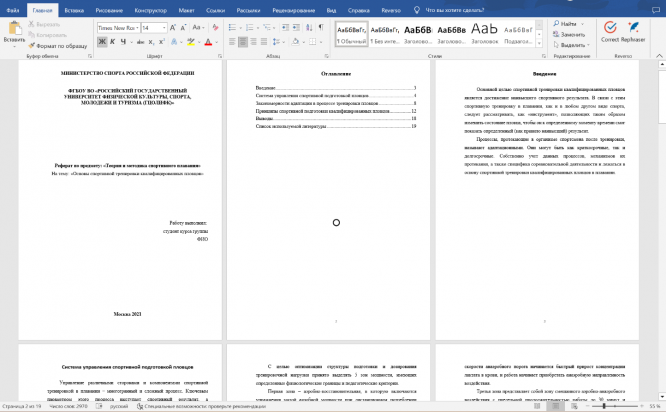The image size is (666, 412).
Task: Click the Reverso Rephraser feather icon
Action: [633, 28]
